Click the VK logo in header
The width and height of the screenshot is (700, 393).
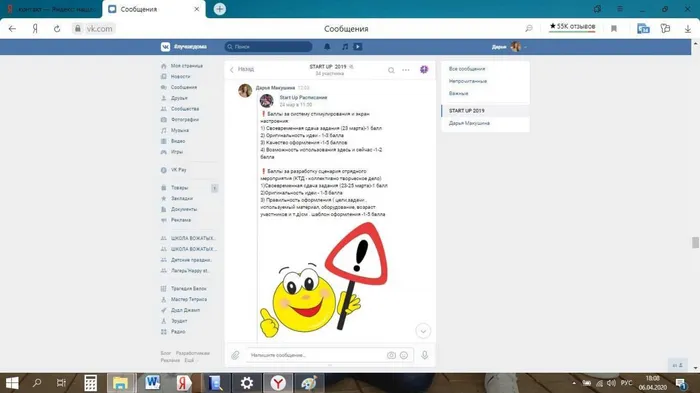point(166,46)
